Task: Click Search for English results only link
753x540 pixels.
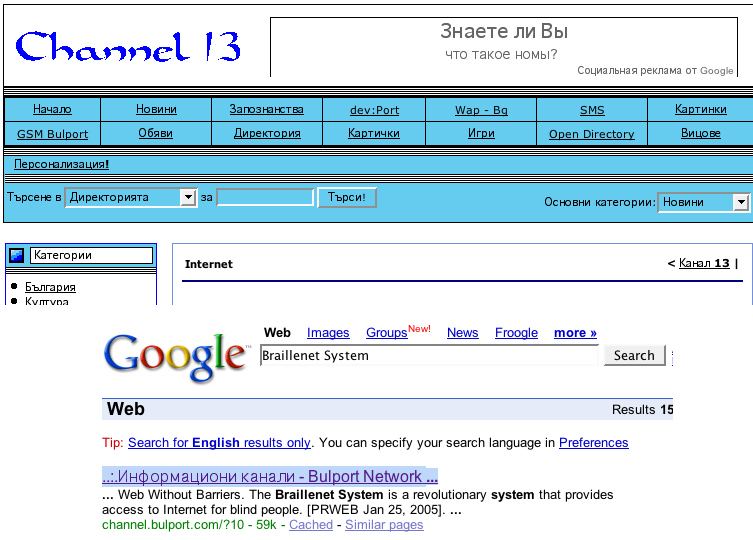Action: pos(219,442)
